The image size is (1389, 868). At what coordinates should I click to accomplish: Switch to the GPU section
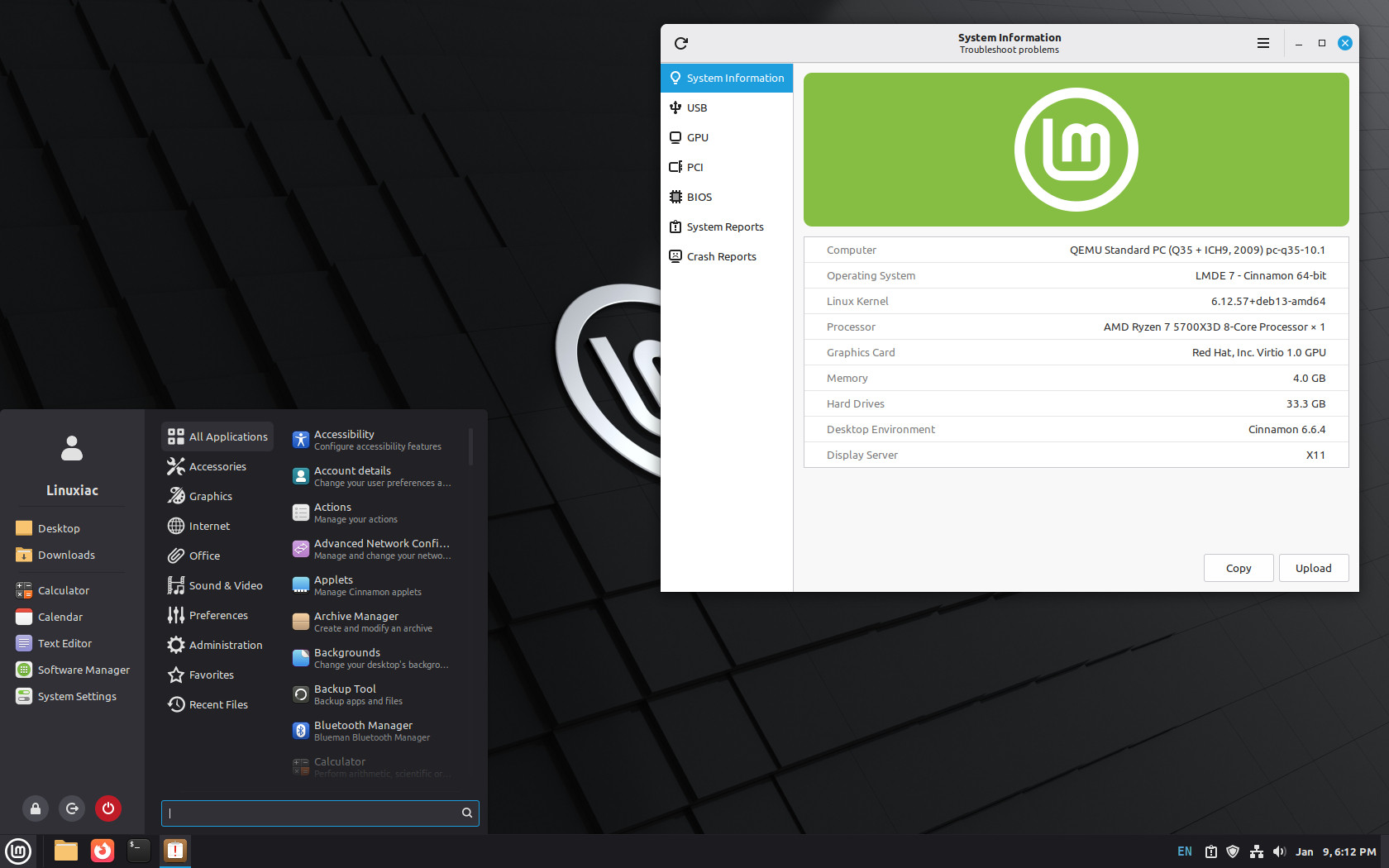click(697, 137)
